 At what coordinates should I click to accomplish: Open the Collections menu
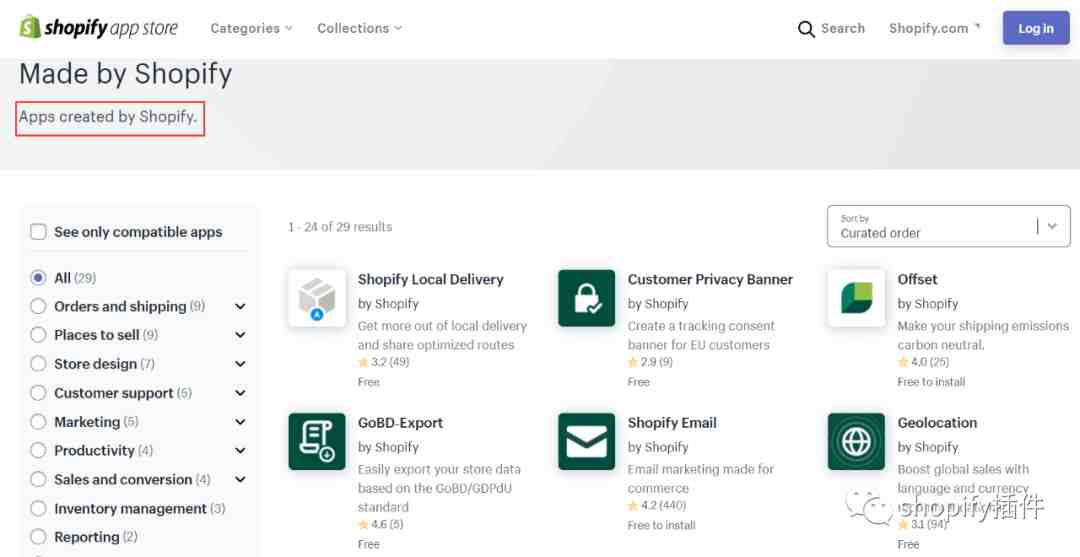(360, 28)
